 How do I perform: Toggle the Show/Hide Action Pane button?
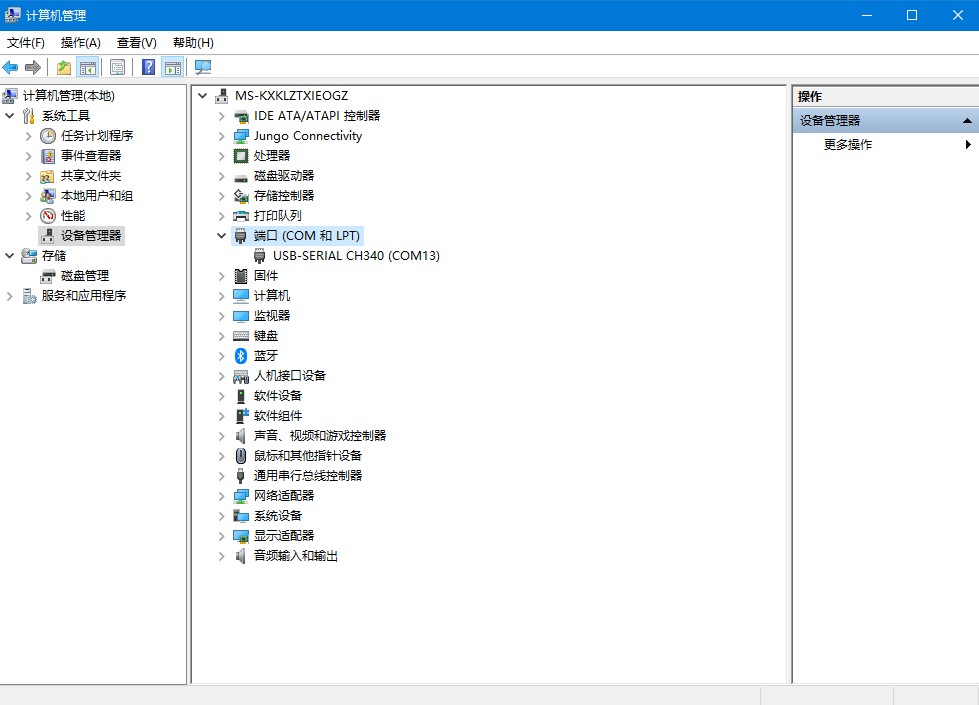point(173,68)
